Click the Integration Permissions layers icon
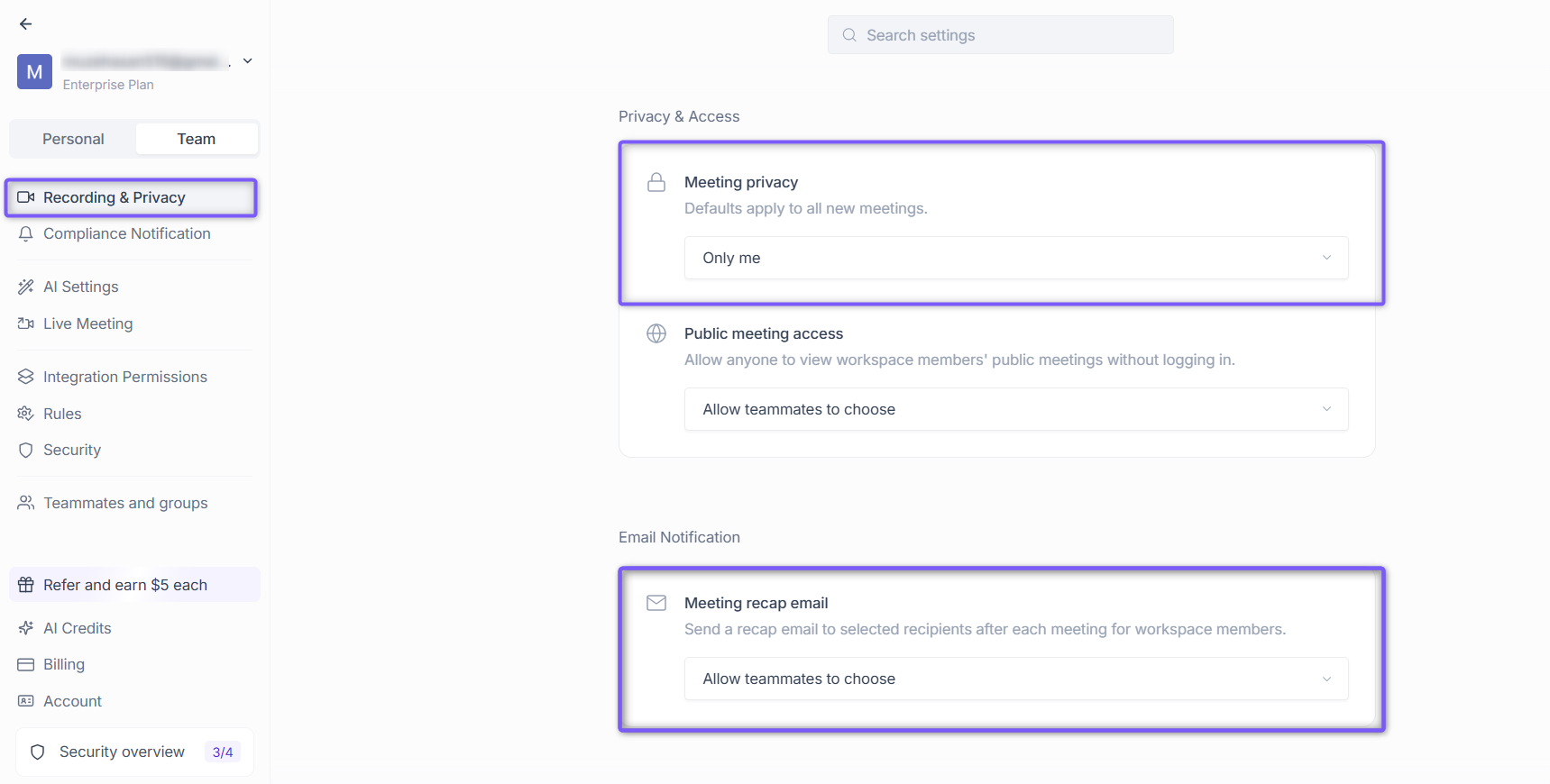1550x784 pixels. point(26,377)
